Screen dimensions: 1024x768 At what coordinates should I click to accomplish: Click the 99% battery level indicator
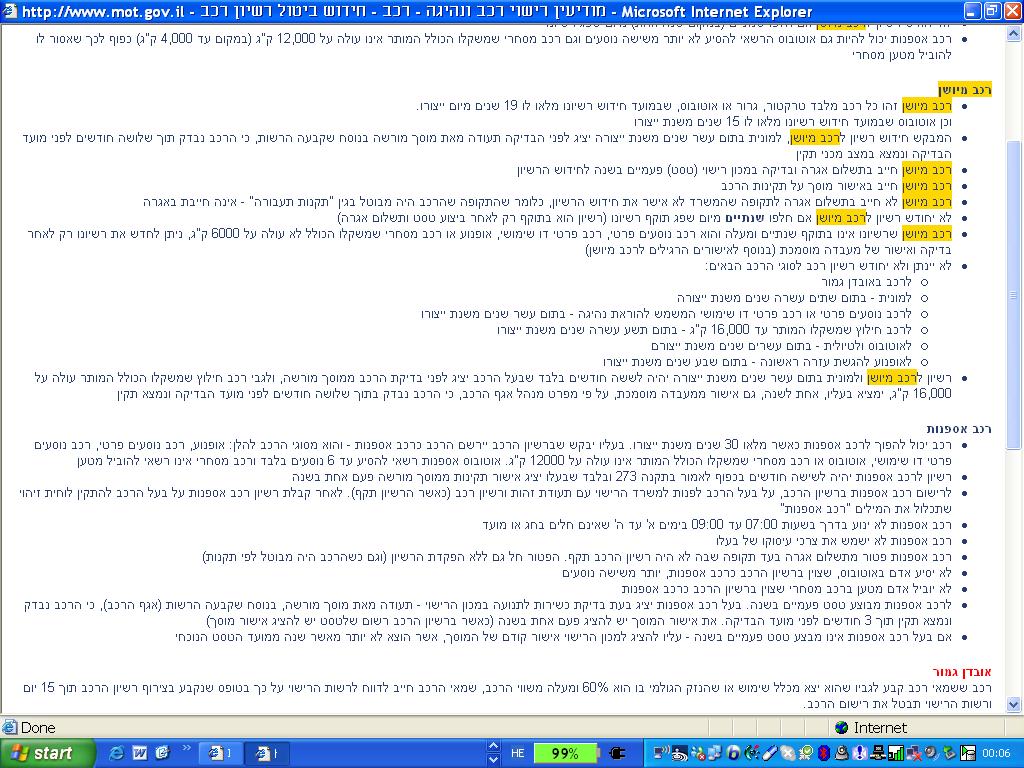tap(565, 753)
